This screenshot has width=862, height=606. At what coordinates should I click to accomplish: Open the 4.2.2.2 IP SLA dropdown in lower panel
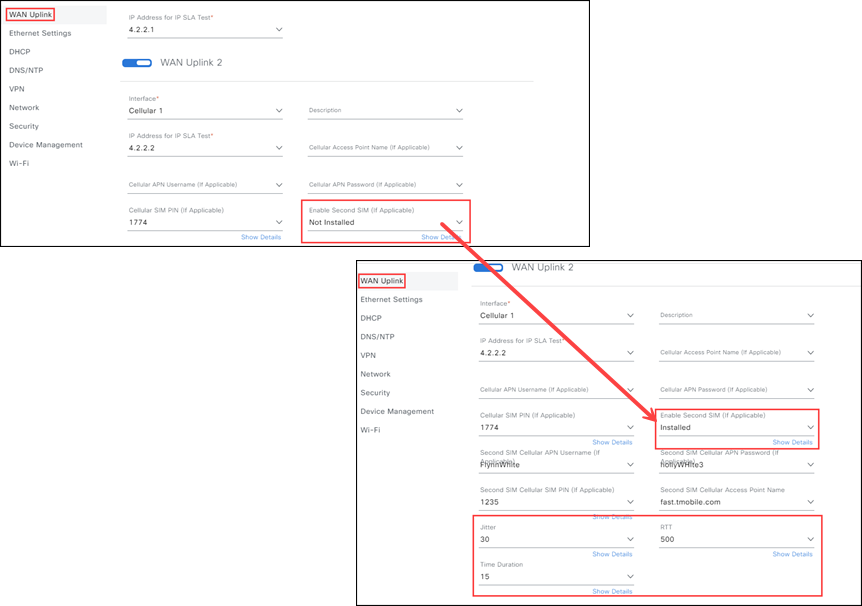pos(630,353)
